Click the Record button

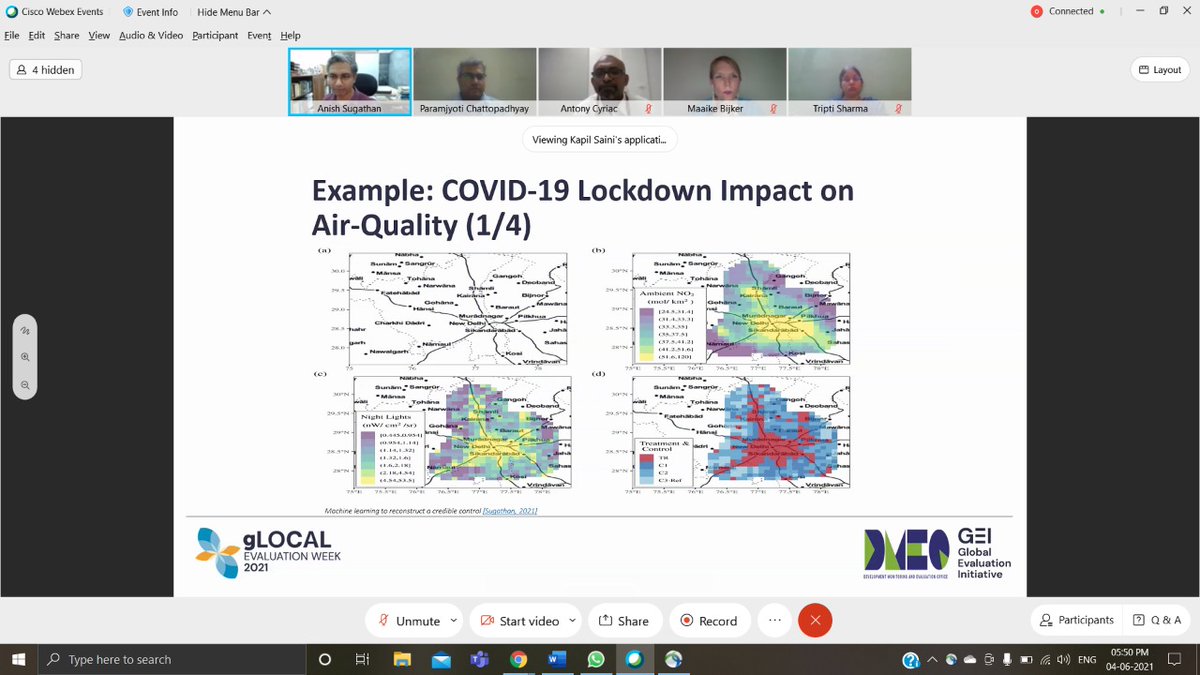tap(708, 620)
